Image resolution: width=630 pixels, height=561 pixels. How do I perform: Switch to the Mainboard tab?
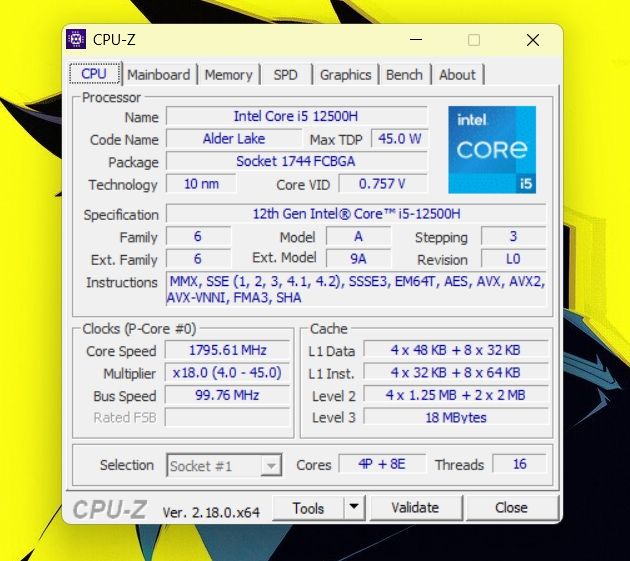tap(158, 75)
